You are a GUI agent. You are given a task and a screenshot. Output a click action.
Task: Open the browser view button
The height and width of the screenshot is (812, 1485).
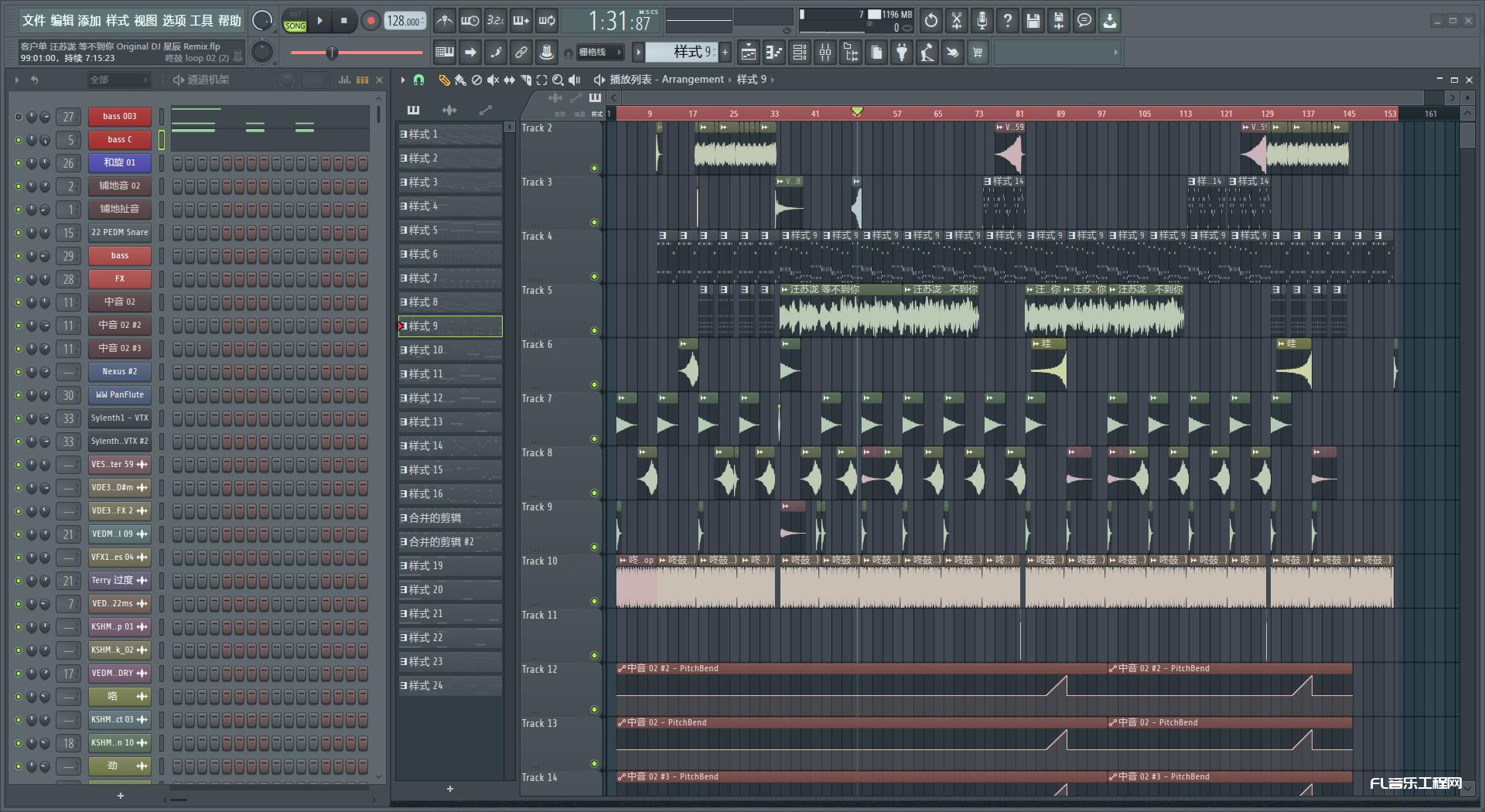click(x=851, y=53)
